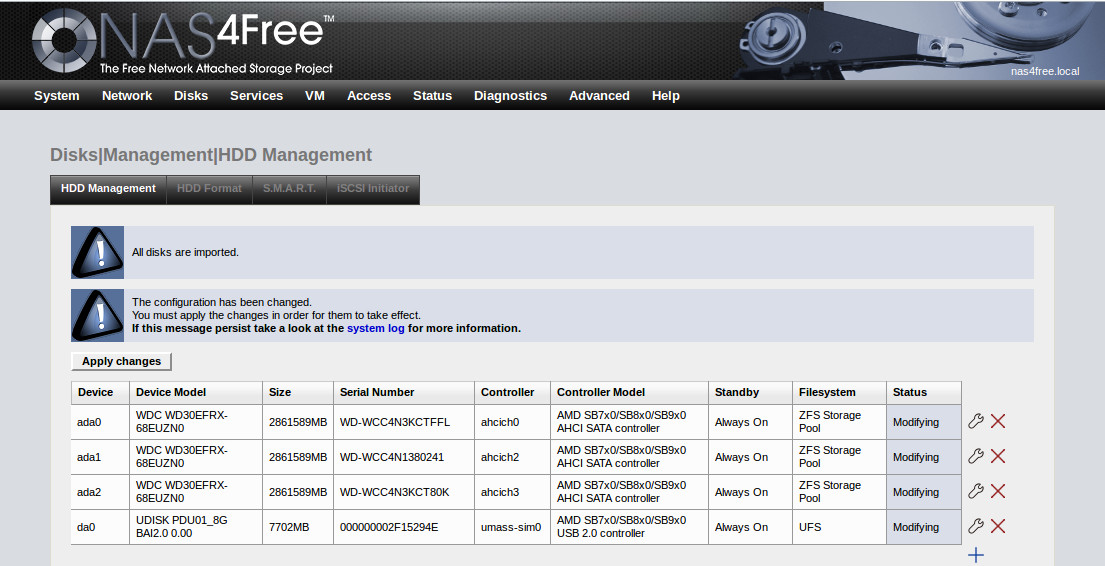This screenshot has width=1105, height=566.
Task: Follow the system log link
Action: pyautogui.click(x=376, y=328)
